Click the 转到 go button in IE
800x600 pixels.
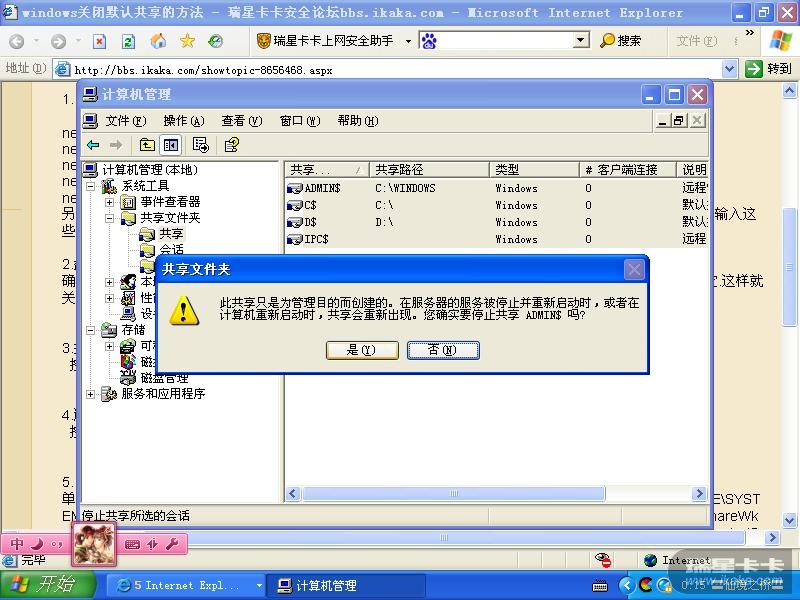click(x=768, y=68)
